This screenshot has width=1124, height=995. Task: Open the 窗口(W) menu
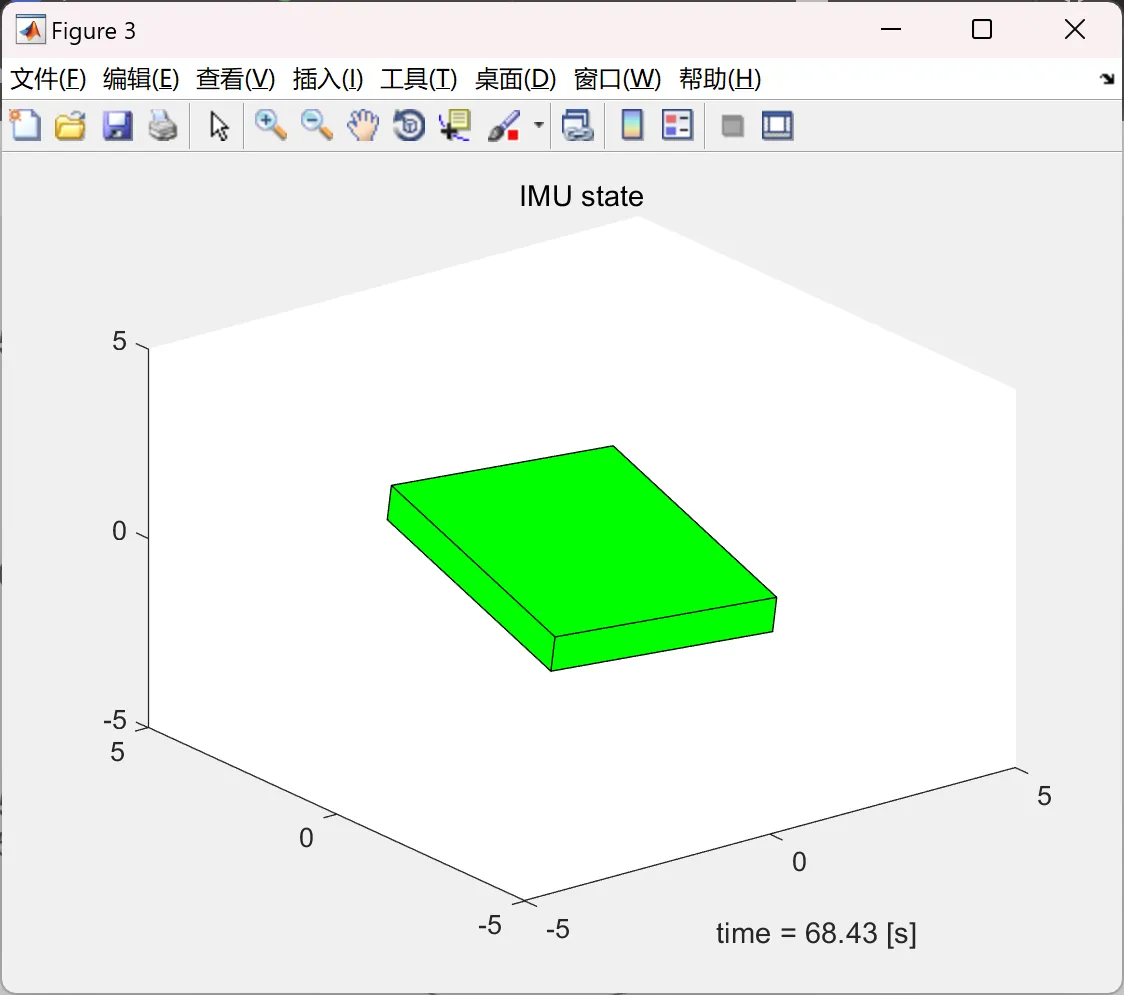(617, 79)
